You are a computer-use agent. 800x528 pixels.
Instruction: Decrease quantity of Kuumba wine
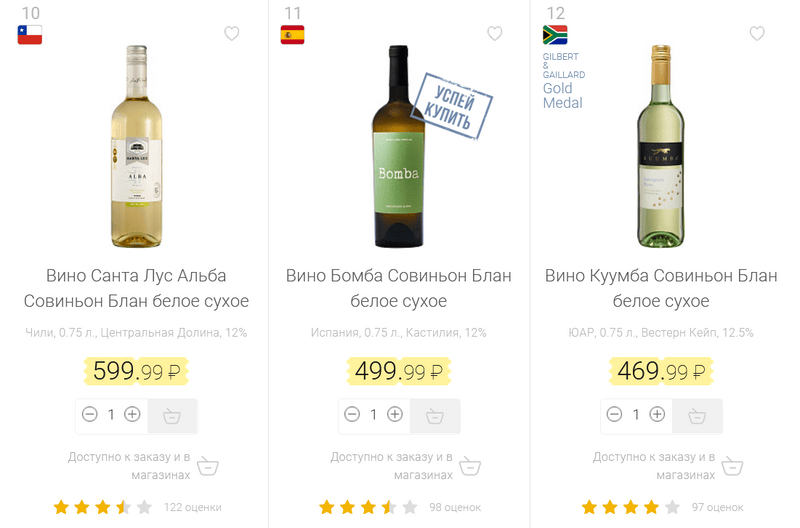click(615, 414)
